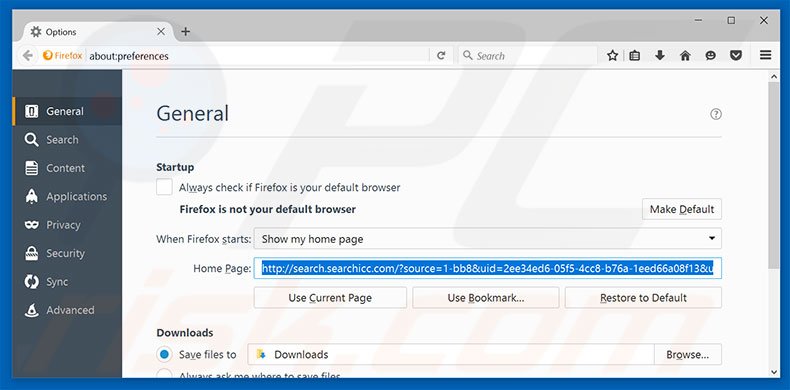Open the Advanced preferences category
Image resolution: width=790 pixels, height=390 pixels.
pos(67,310)
